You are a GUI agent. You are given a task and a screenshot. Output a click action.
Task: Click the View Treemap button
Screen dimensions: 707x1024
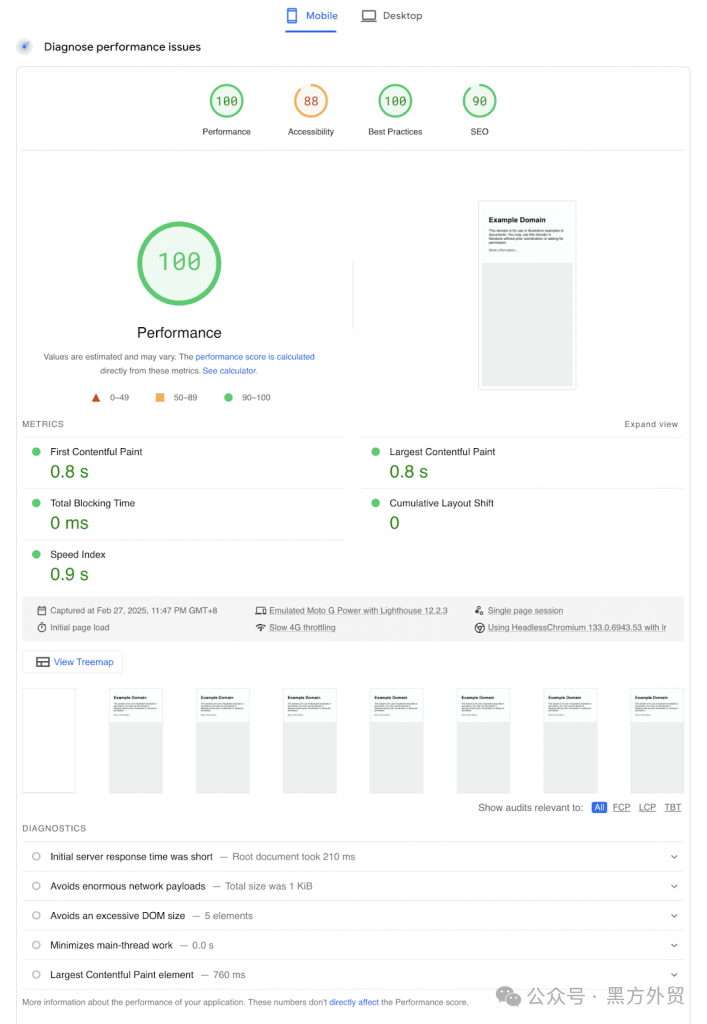tap(72, 662)
